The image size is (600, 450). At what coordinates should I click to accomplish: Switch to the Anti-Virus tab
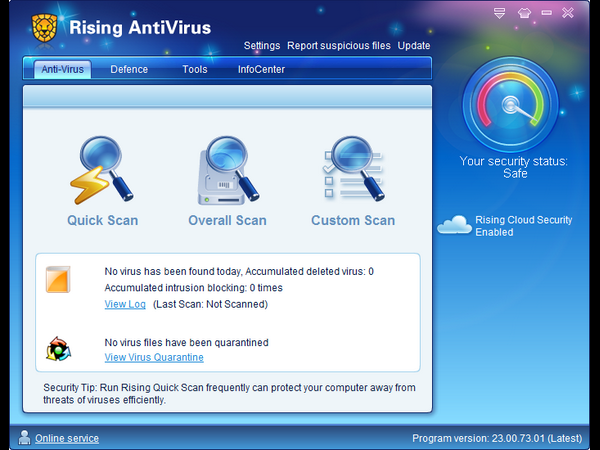coord(62,69)
